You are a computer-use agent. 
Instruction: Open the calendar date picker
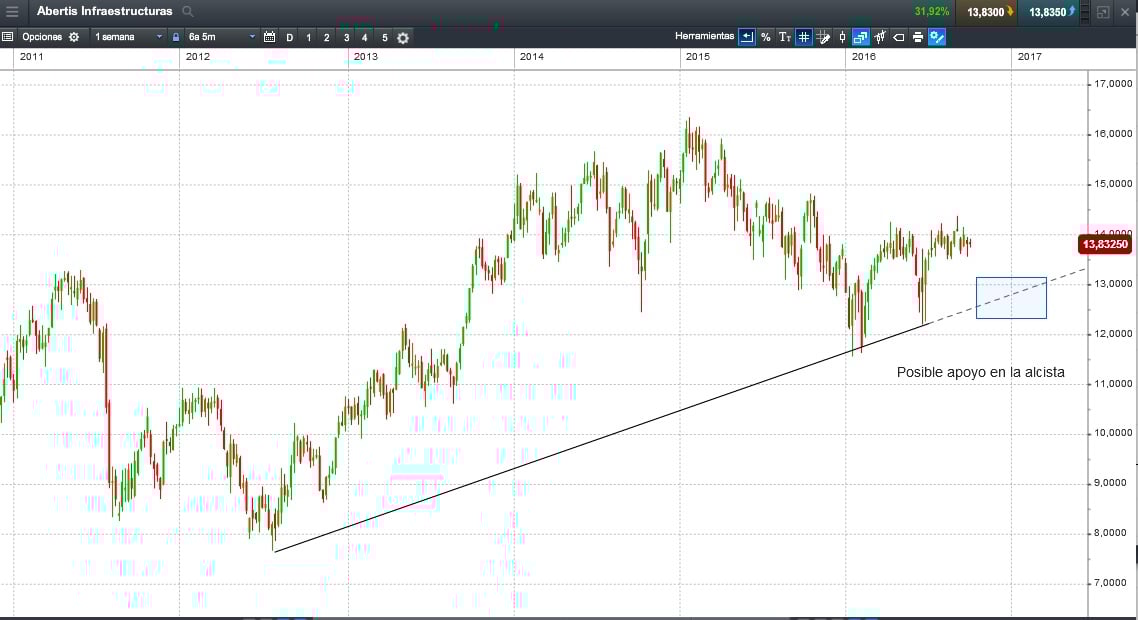tap(269, 37)
